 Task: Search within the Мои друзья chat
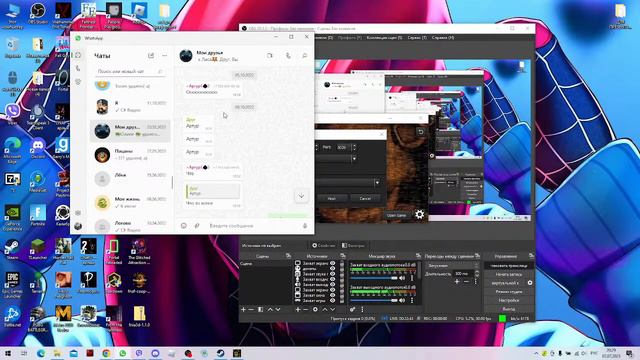304,56
